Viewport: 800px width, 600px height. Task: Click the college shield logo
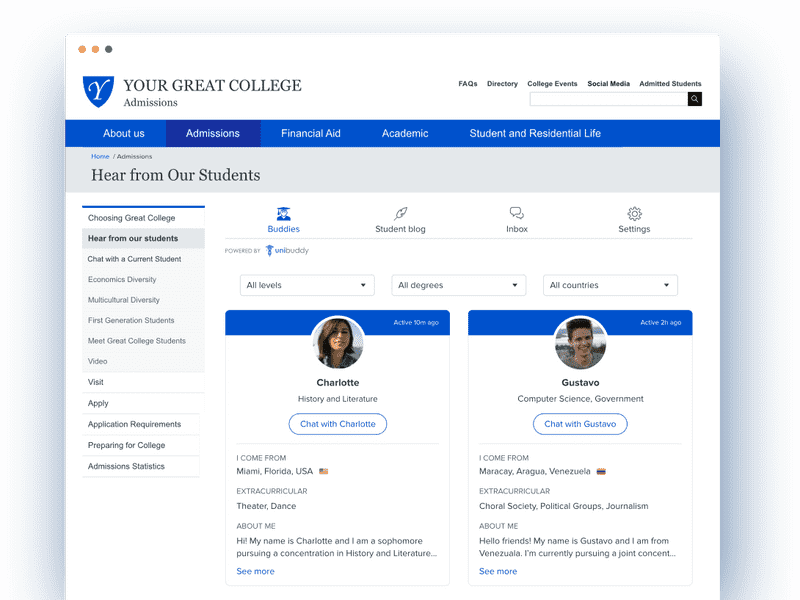coord(98,91)
